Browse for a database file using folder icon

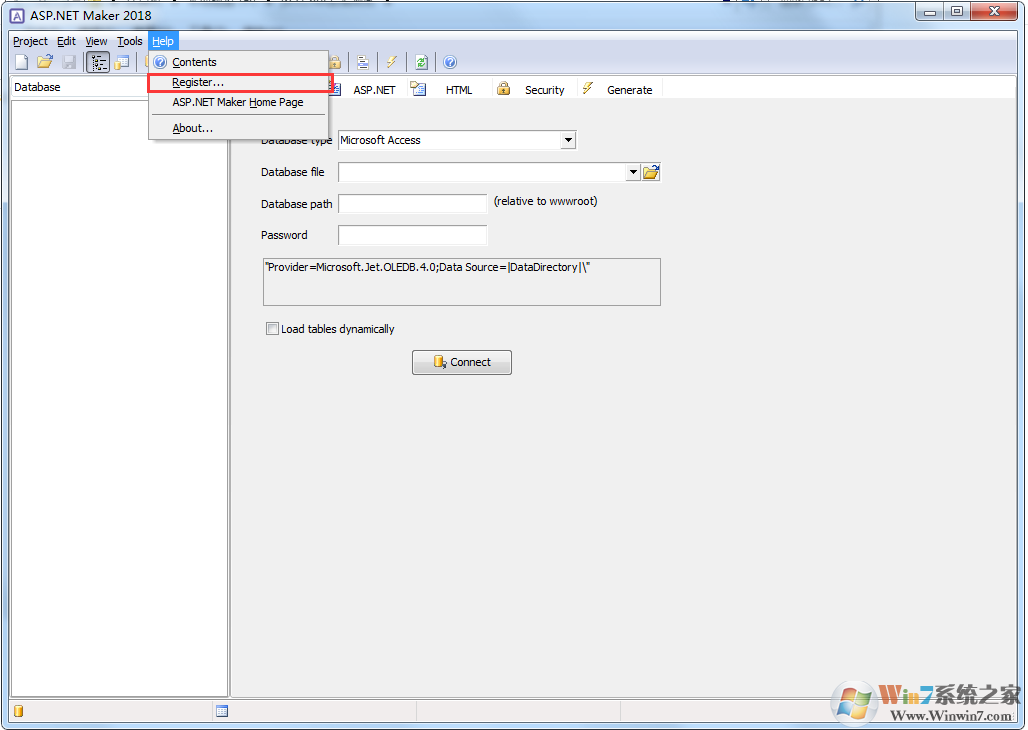pyautogui.click(x=651, y=171)
